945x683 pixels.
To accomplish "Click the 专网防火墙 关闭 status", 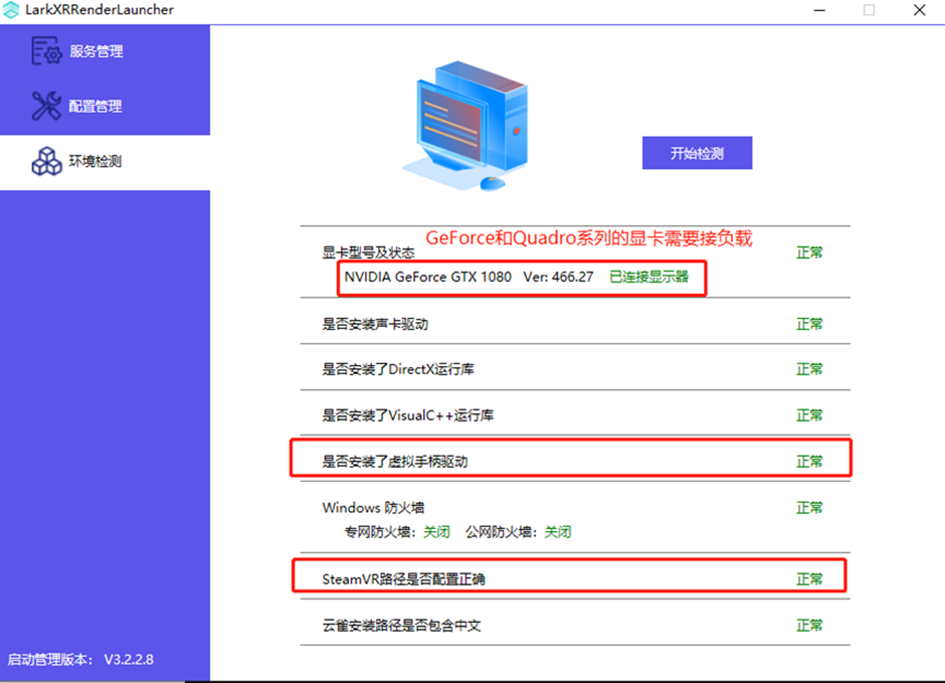I will point(436,532).
